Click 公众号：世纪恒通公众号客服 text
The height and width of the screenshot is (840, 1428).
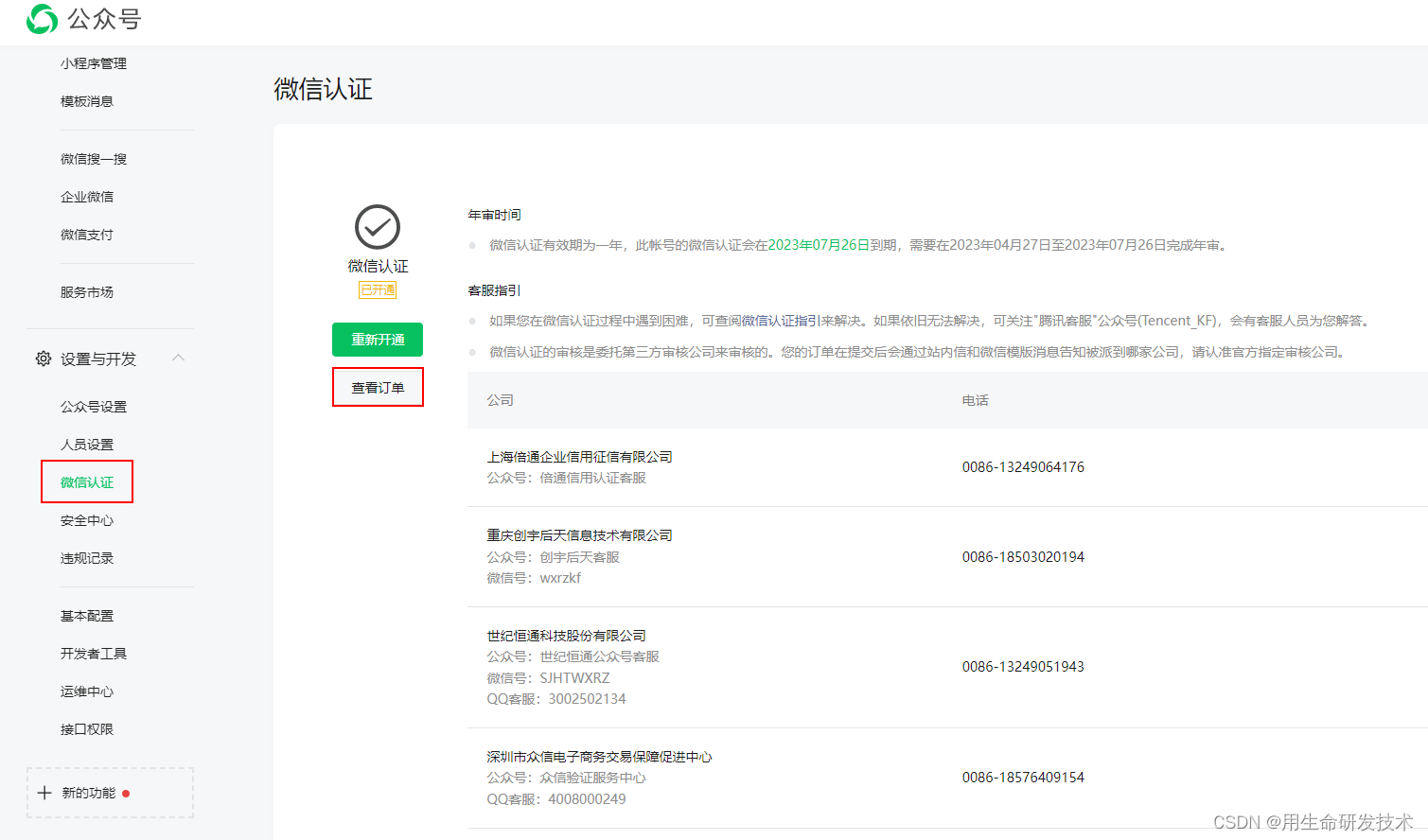(573, 656)
